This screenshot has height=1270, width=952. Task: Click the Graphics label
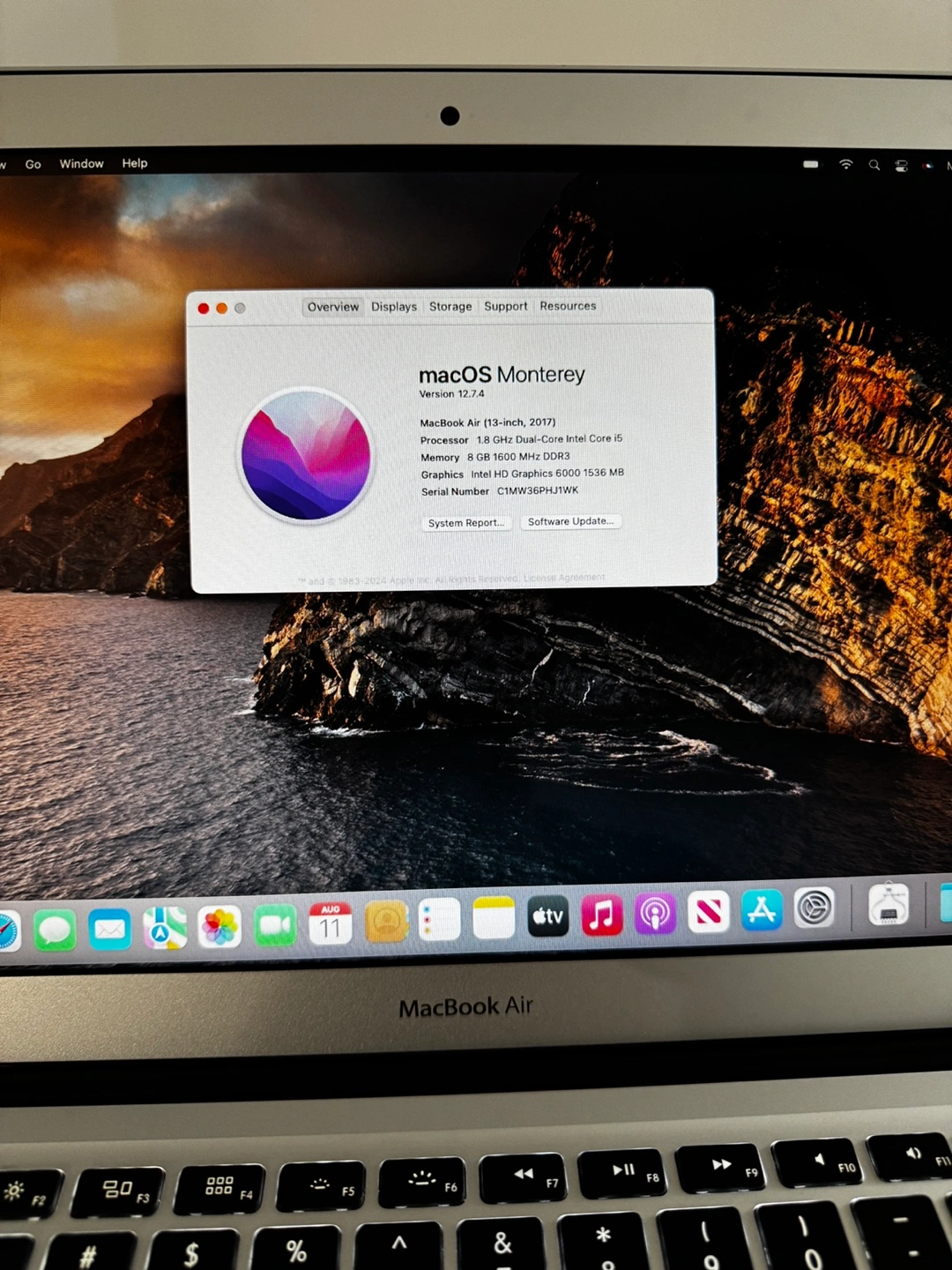pos(442,474)
